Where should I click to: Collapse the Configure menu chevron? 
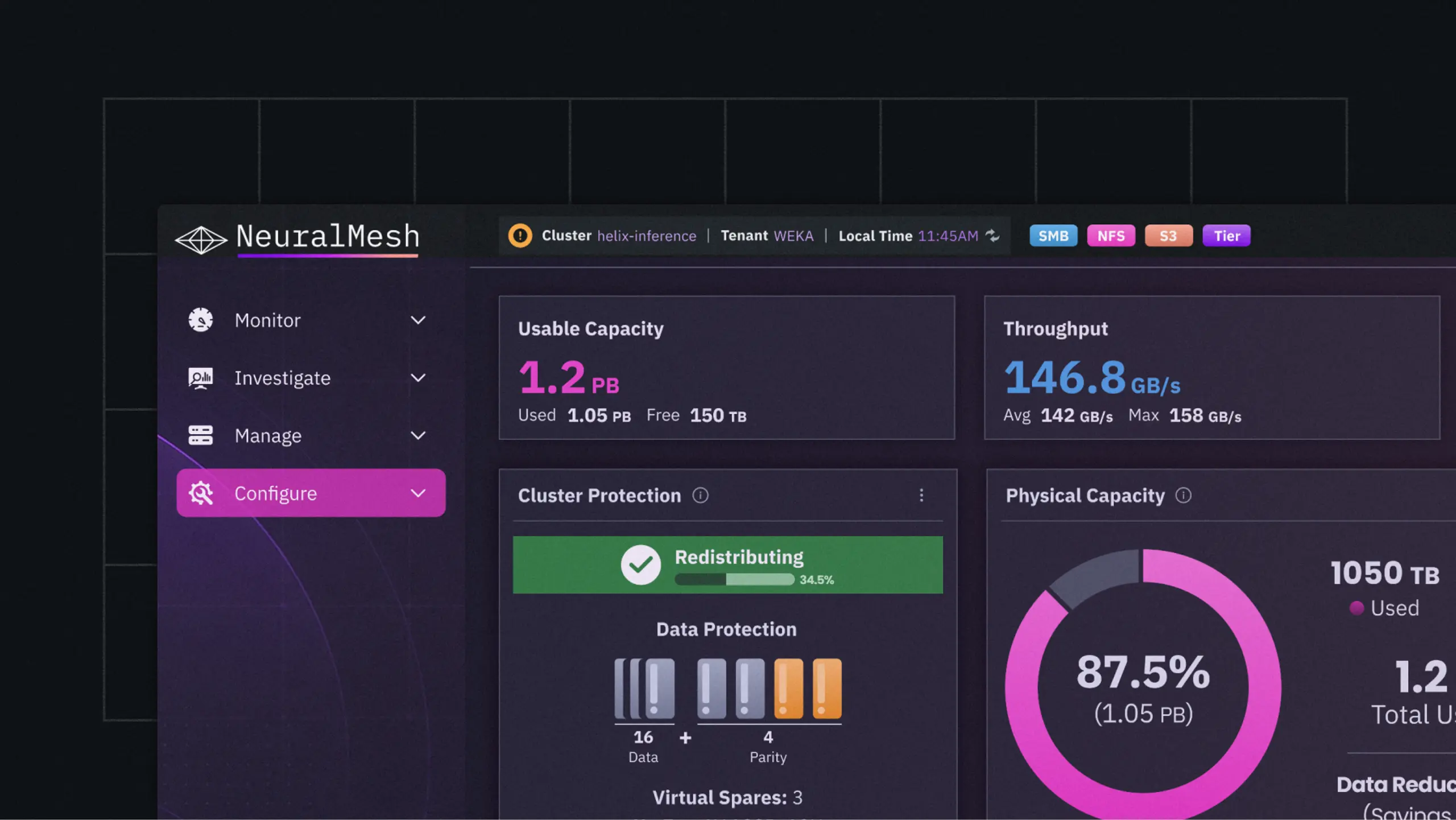pos(418,493)
